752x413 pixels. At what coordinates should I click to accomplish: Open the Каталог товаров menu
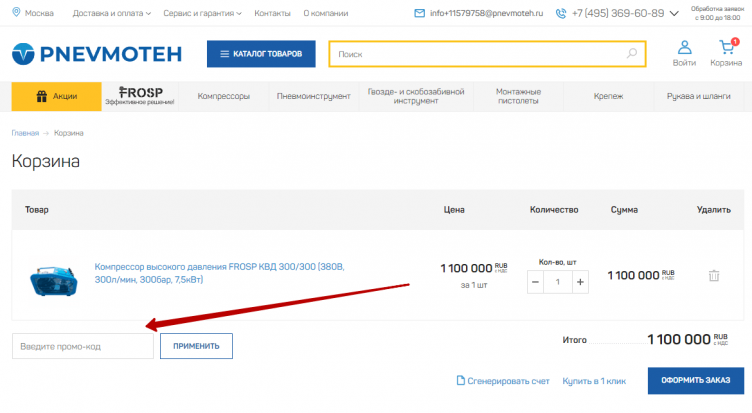pyautogui.click(x=261, y=54)
